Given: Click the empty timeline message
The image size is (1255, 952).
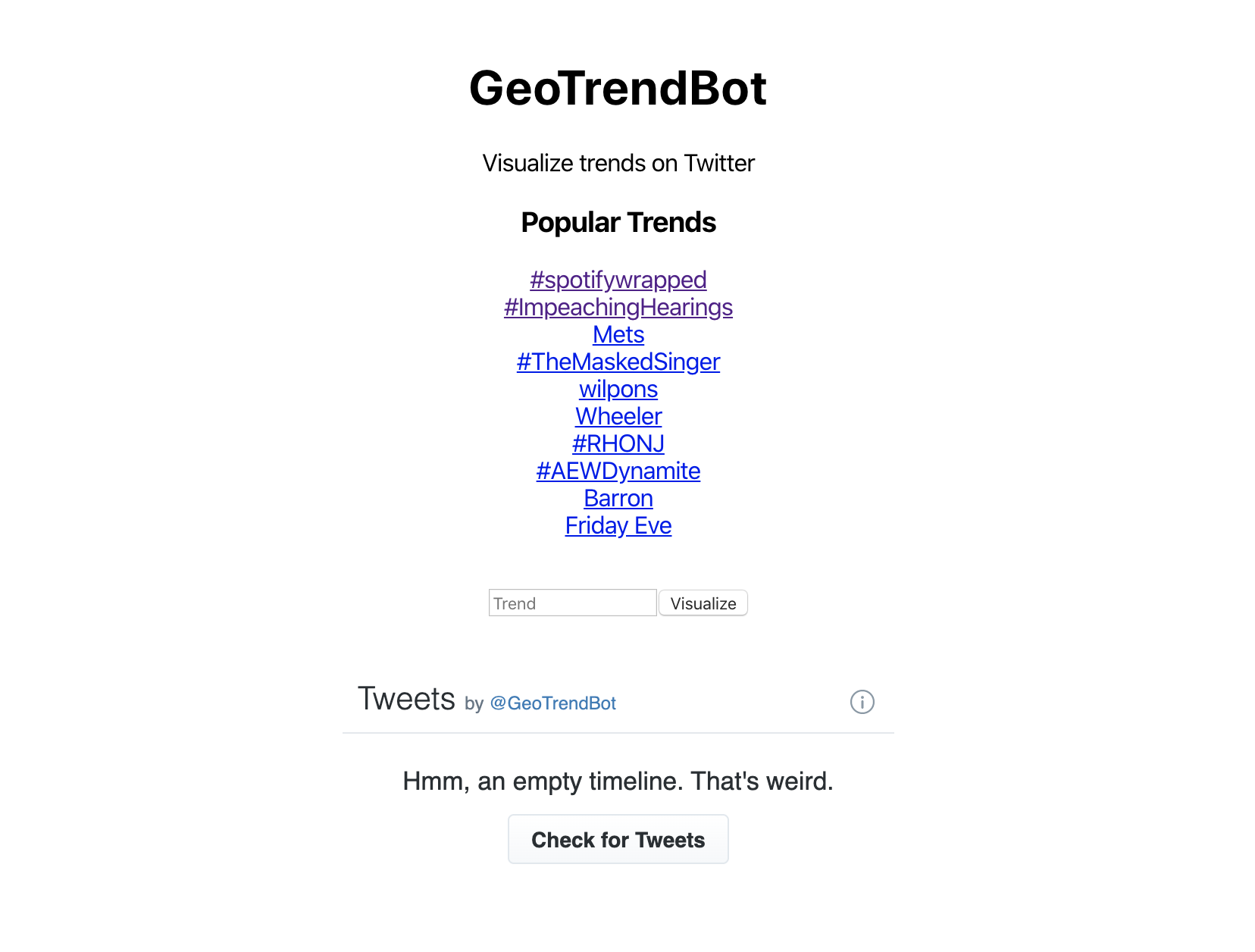Looking at the screenshot, I should [x=618, y=781].
